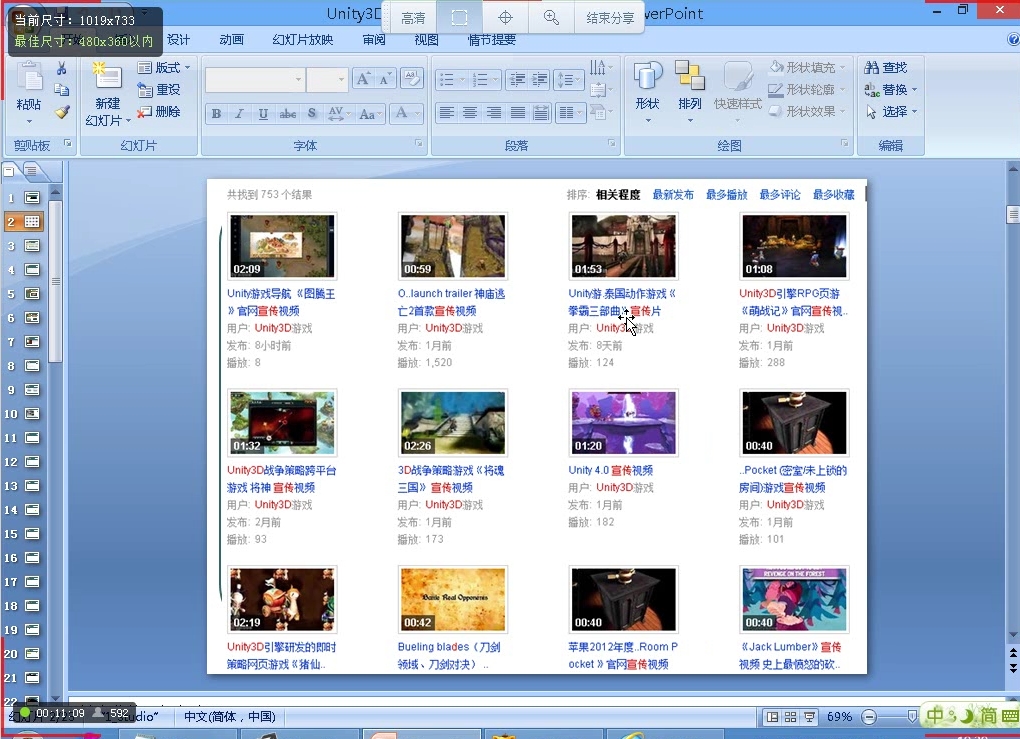Toggle text Shadow formatting
The width and height of the screenshot is (1020, 739).
coord(312,114)
